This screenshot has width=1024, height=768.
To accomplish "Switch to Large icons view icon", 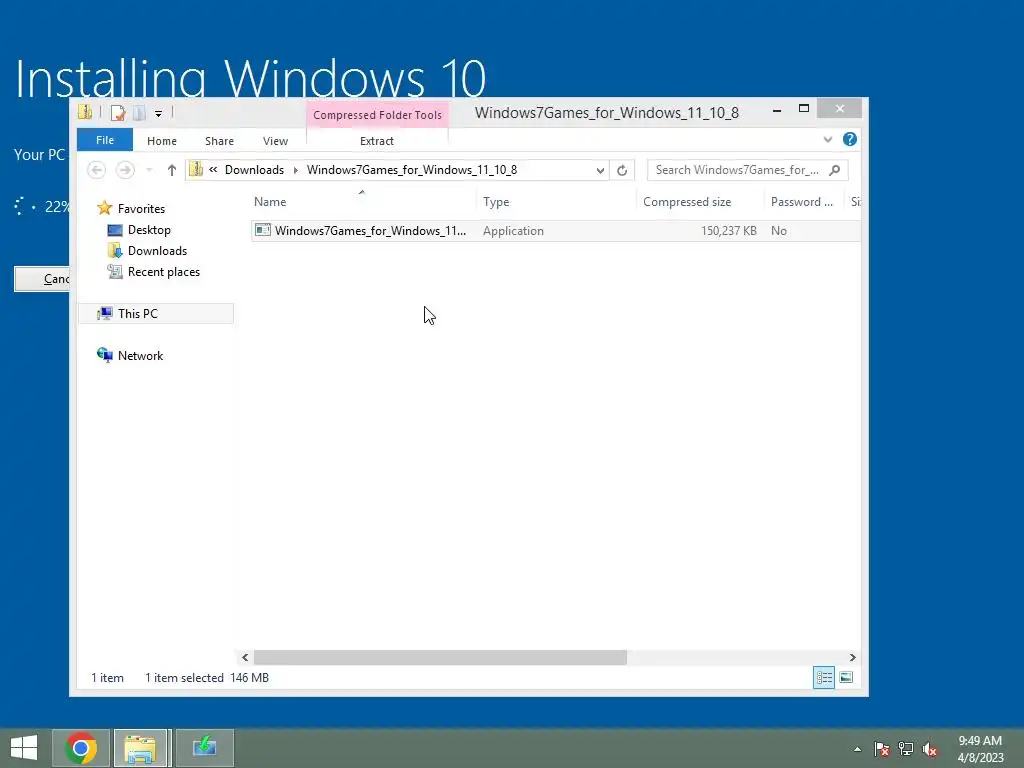I will (x=846, y=677).
